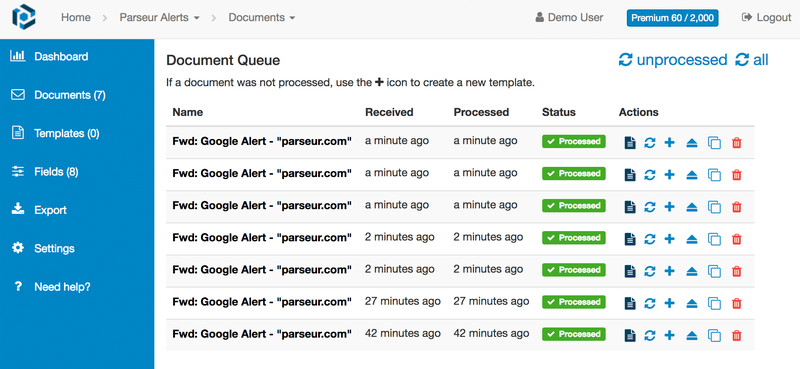Image resolution: width=800 pixels, height=369 pixels.
Task: Click the refresh icon beside unprocessed
Action: (x=626, y=60)
